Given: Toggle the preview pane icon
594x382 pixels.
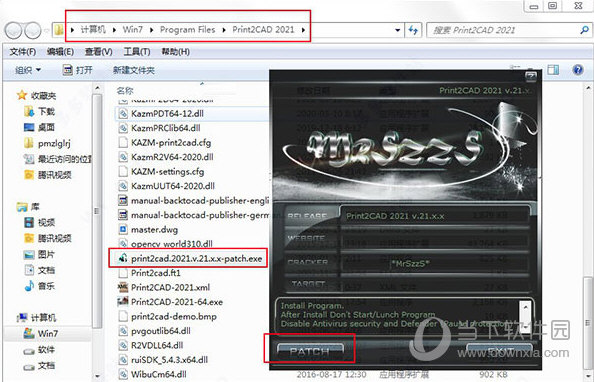Looking at the screenshot, I should point(553,70).
